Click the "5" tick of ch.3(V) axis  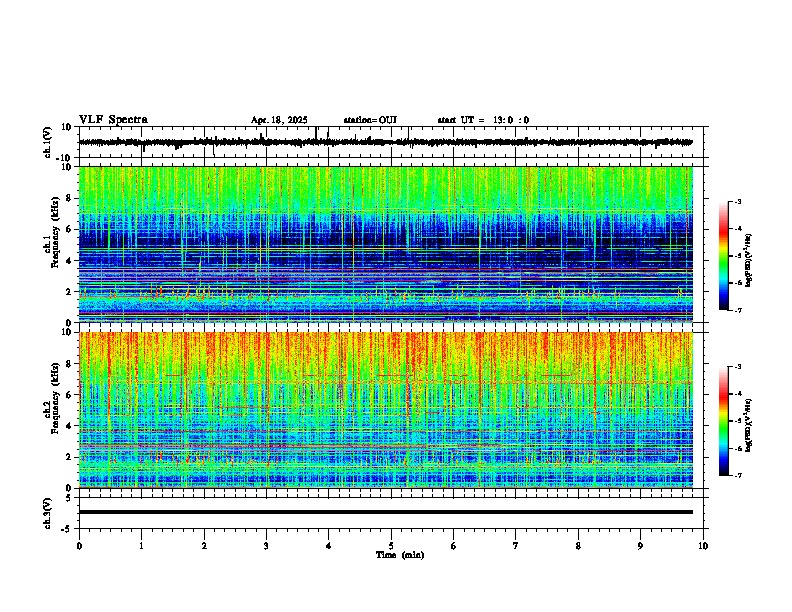pyautogui.click(x=69, y=498)
